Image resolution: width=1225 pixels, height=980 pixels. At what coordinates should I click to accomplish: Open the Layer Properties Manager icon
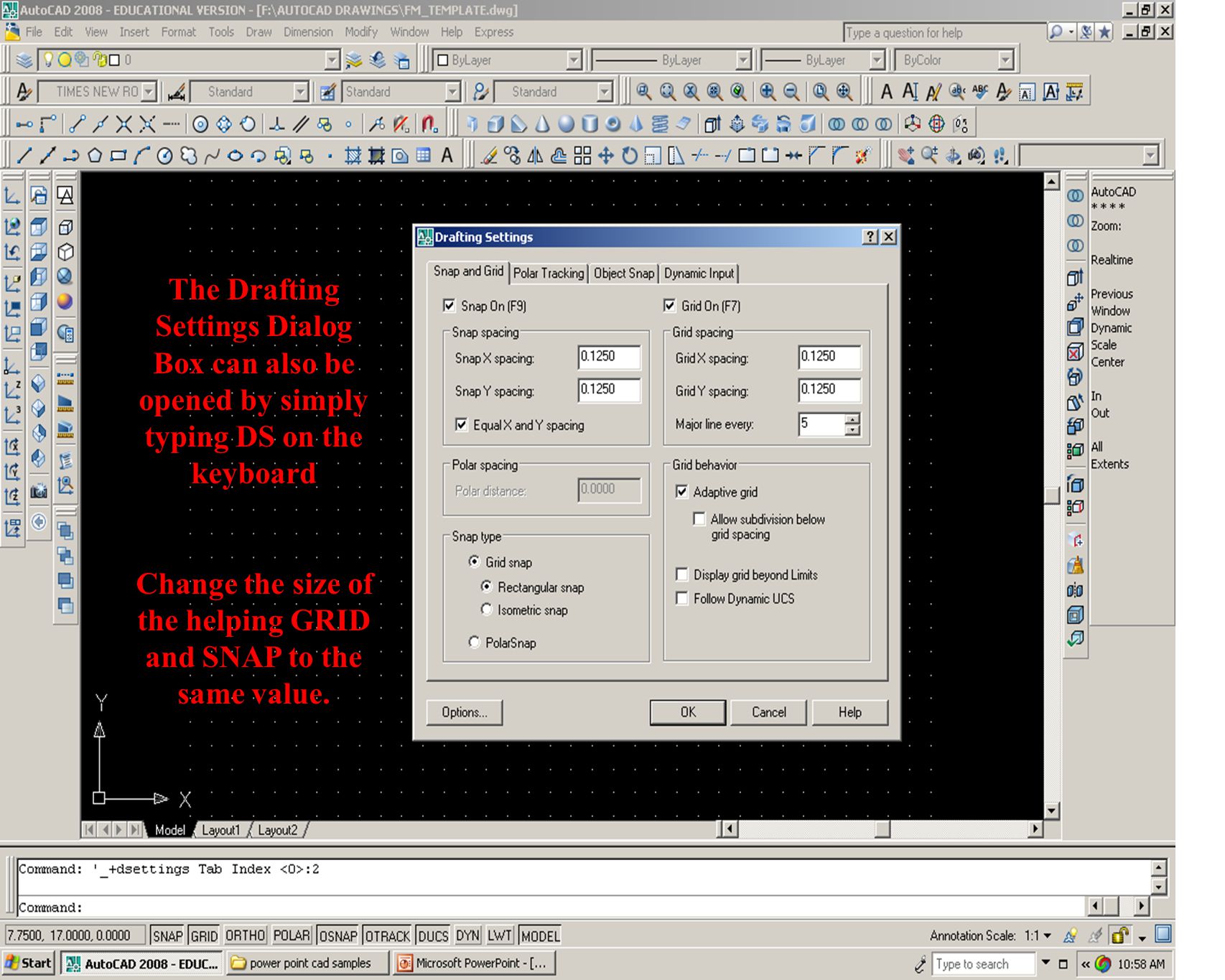tap(24, 60)
